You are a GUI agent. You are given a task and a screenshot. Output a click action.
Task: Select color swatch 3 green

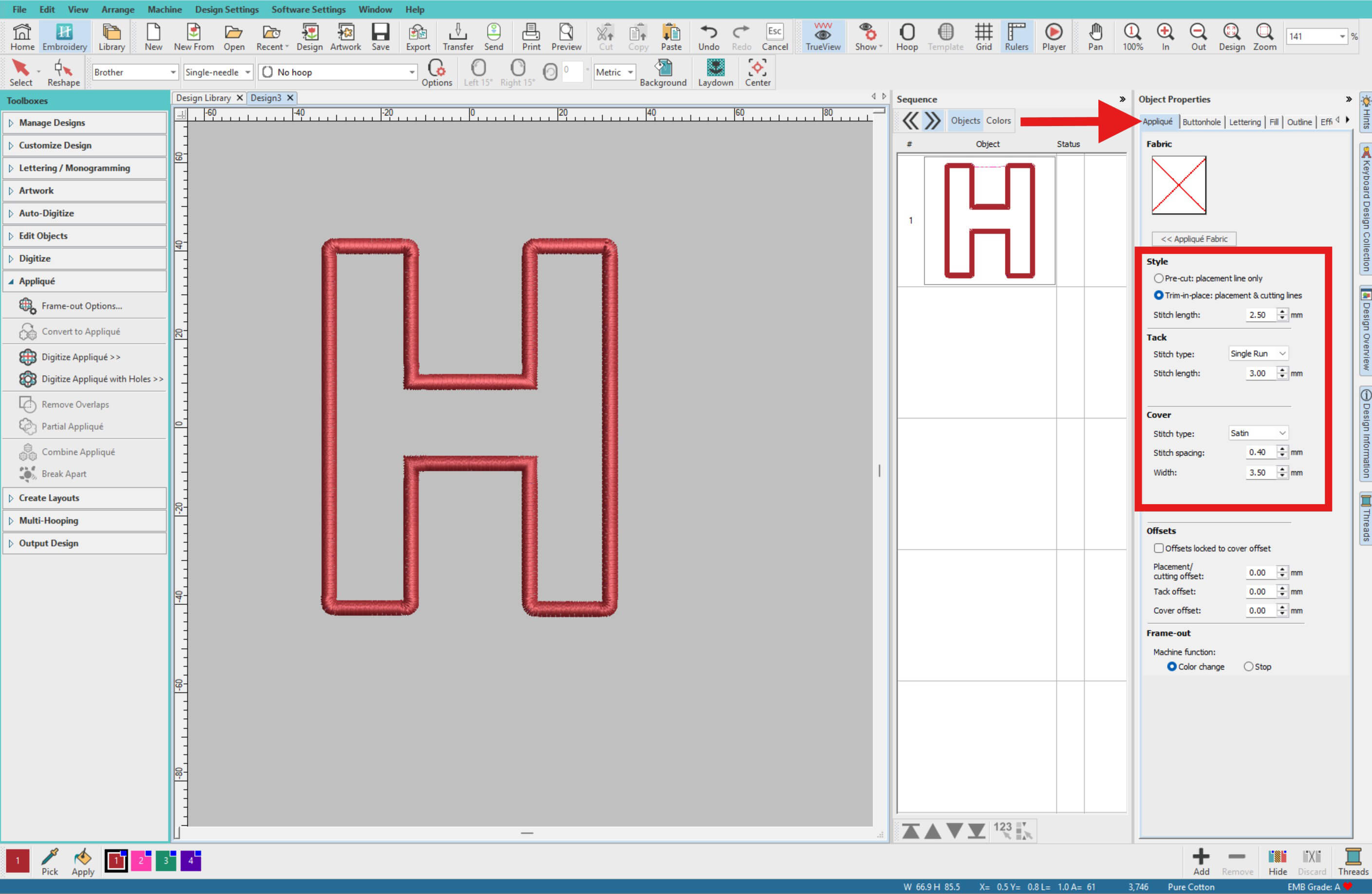[x=166, y=861]
